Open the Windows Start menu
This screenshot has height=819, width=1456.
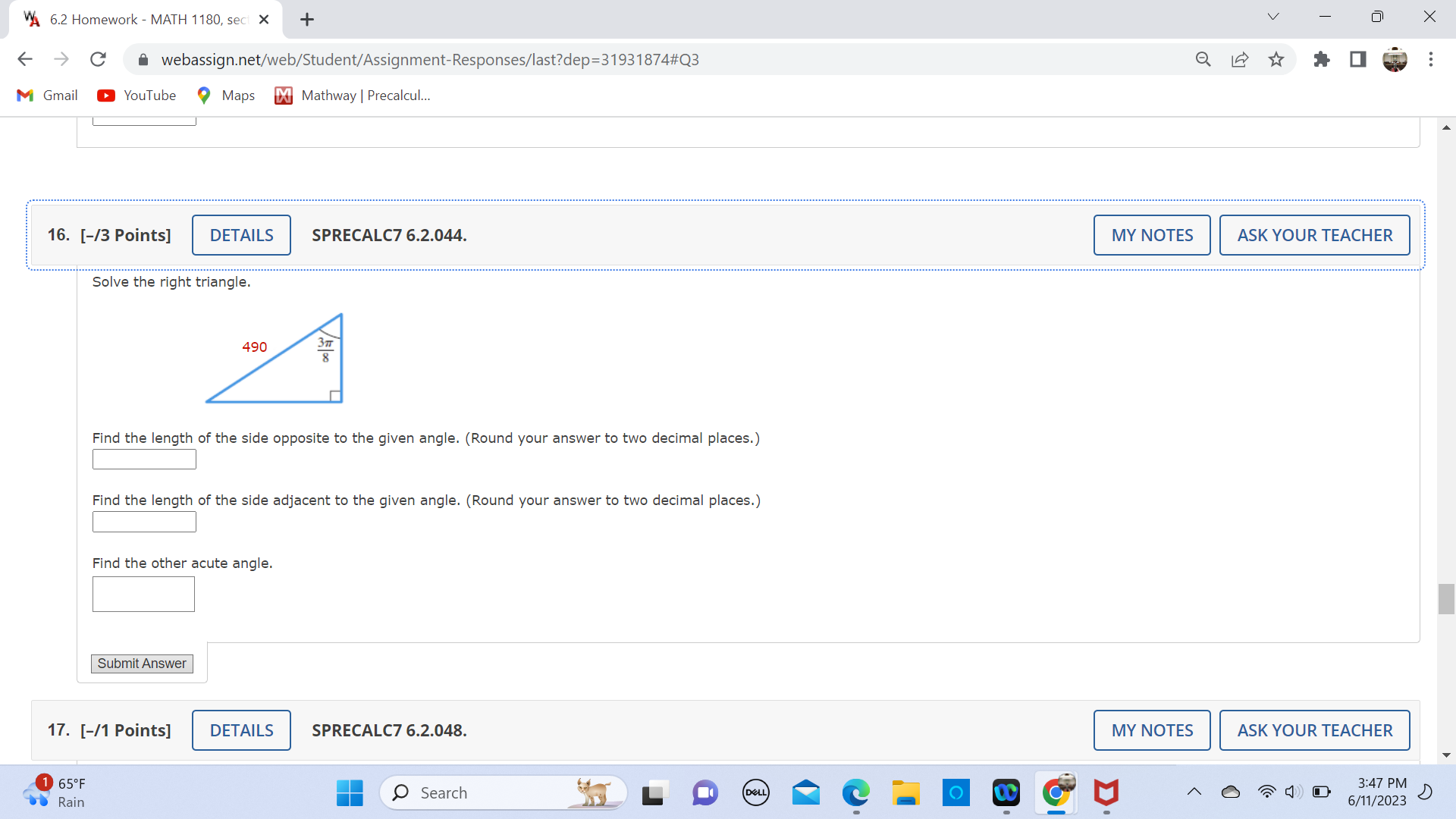(x=349, y=792)
